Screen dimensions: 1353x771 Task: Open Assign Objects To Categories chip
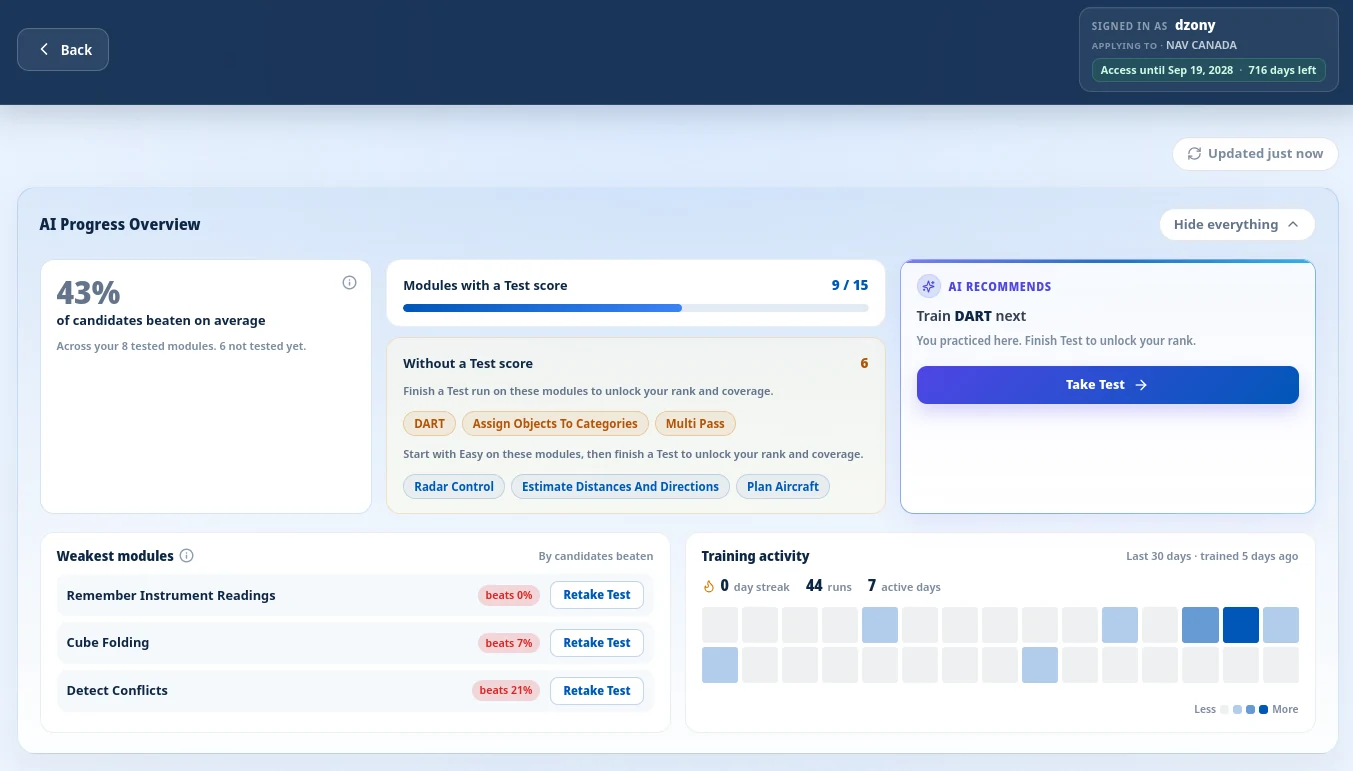coord(555,424)
